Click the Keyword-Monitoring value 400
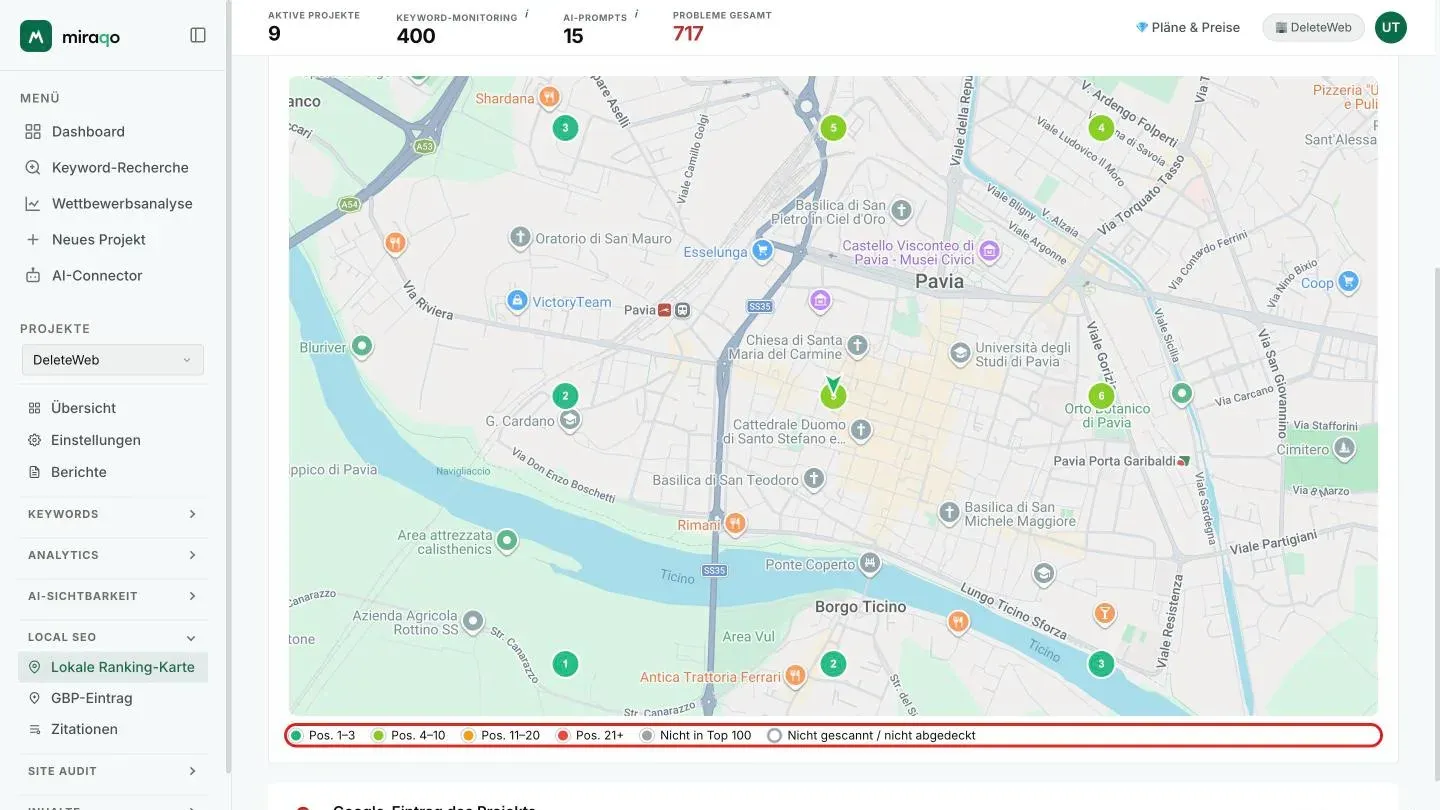Image resolution: width=1440 pixels, height=810 pixels. click(416, 36)
